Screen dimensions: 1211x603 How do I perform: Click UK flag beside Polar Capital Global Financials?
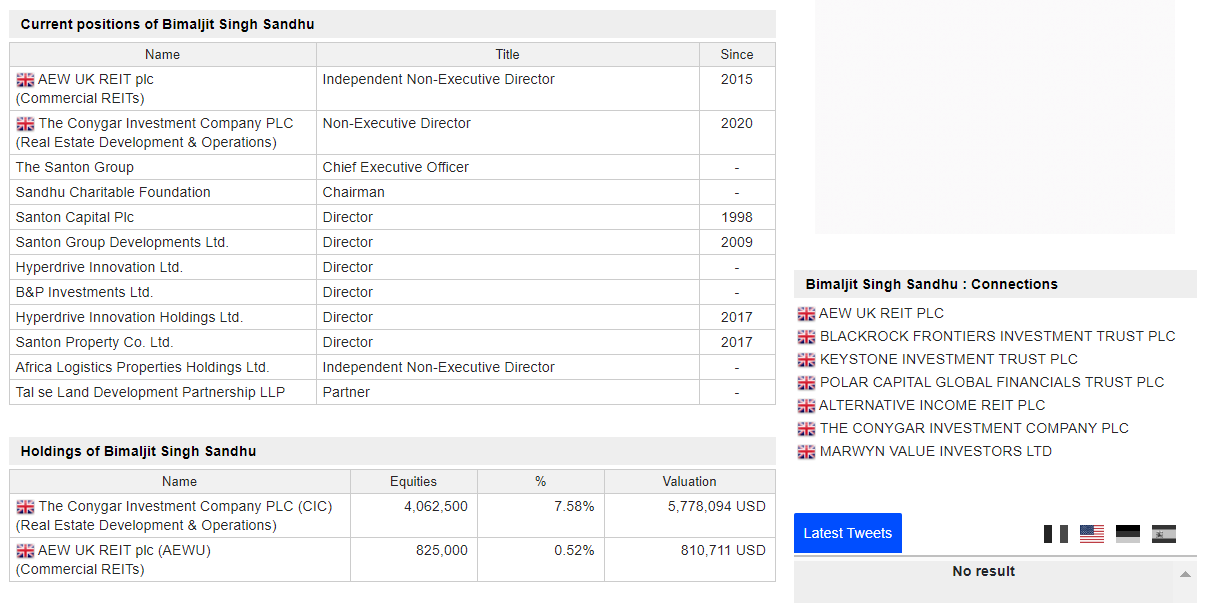point(806,383)
